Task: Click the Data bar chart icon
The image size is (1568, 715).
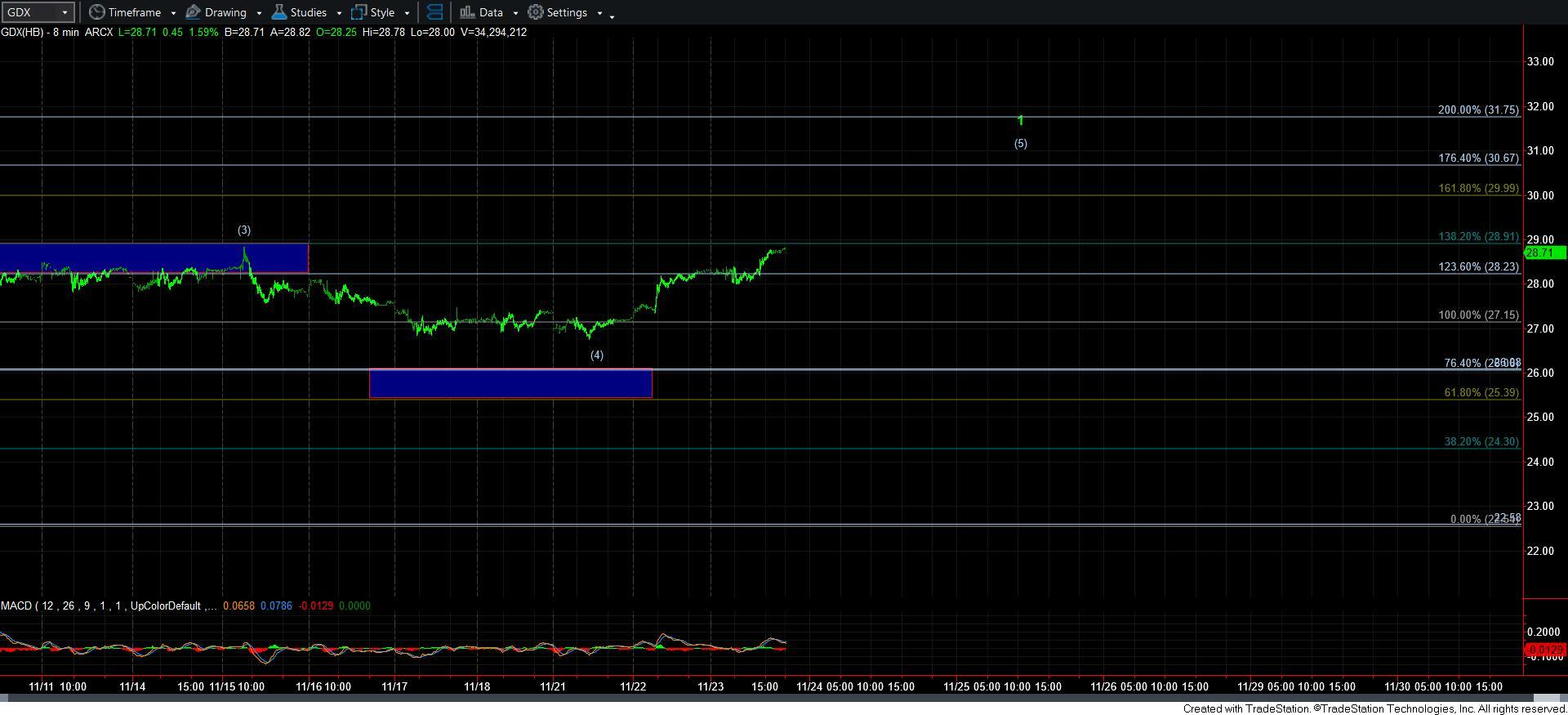Action: (467, 12)
